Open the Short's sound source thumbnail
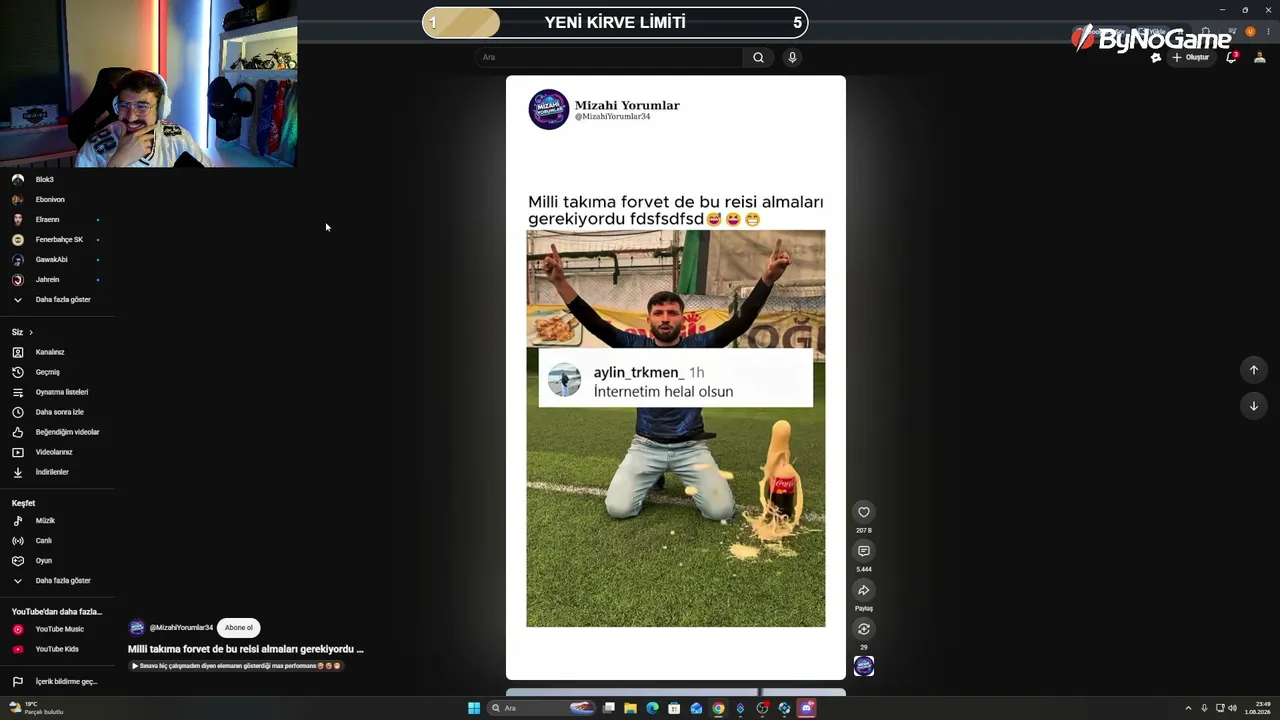 (x=864, y=666)
